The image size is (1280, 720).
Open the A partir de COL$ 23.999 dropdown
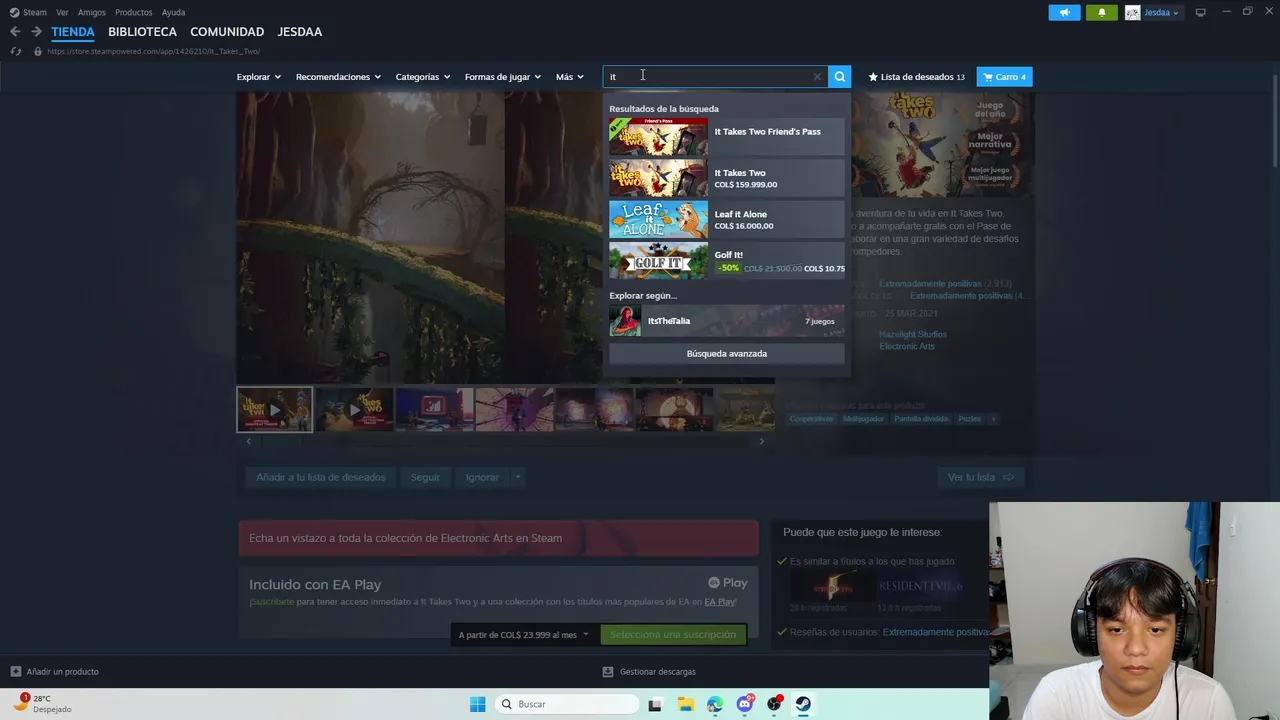(x=524, y=635)
